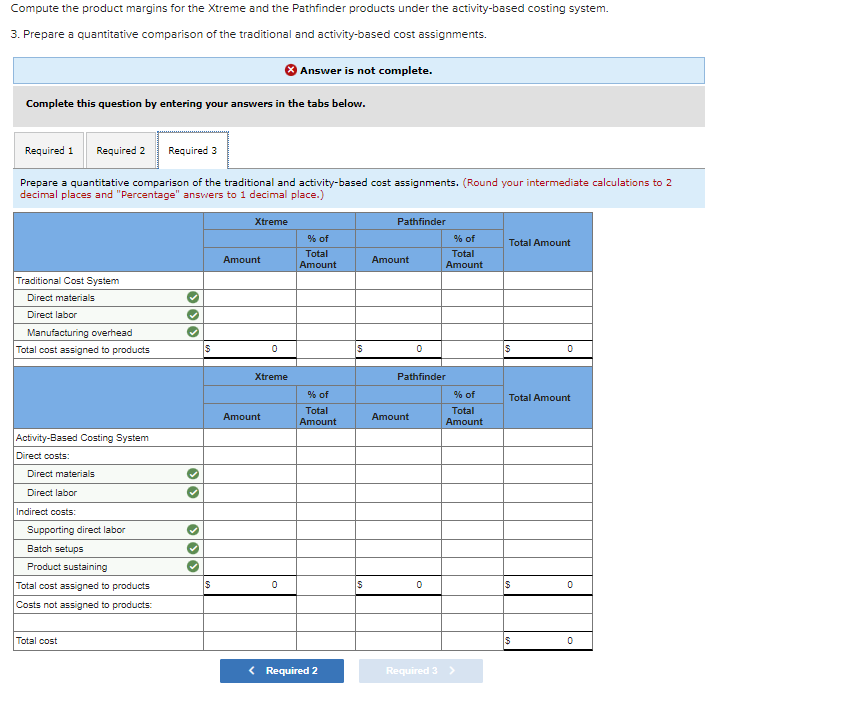Click the disabled Required 3 next button

421,671
